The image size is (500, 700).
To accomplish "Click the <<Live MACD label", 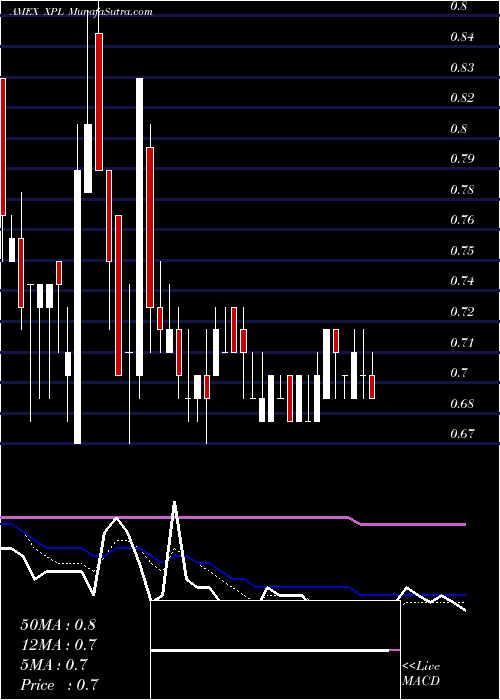I will coord(421,674).
